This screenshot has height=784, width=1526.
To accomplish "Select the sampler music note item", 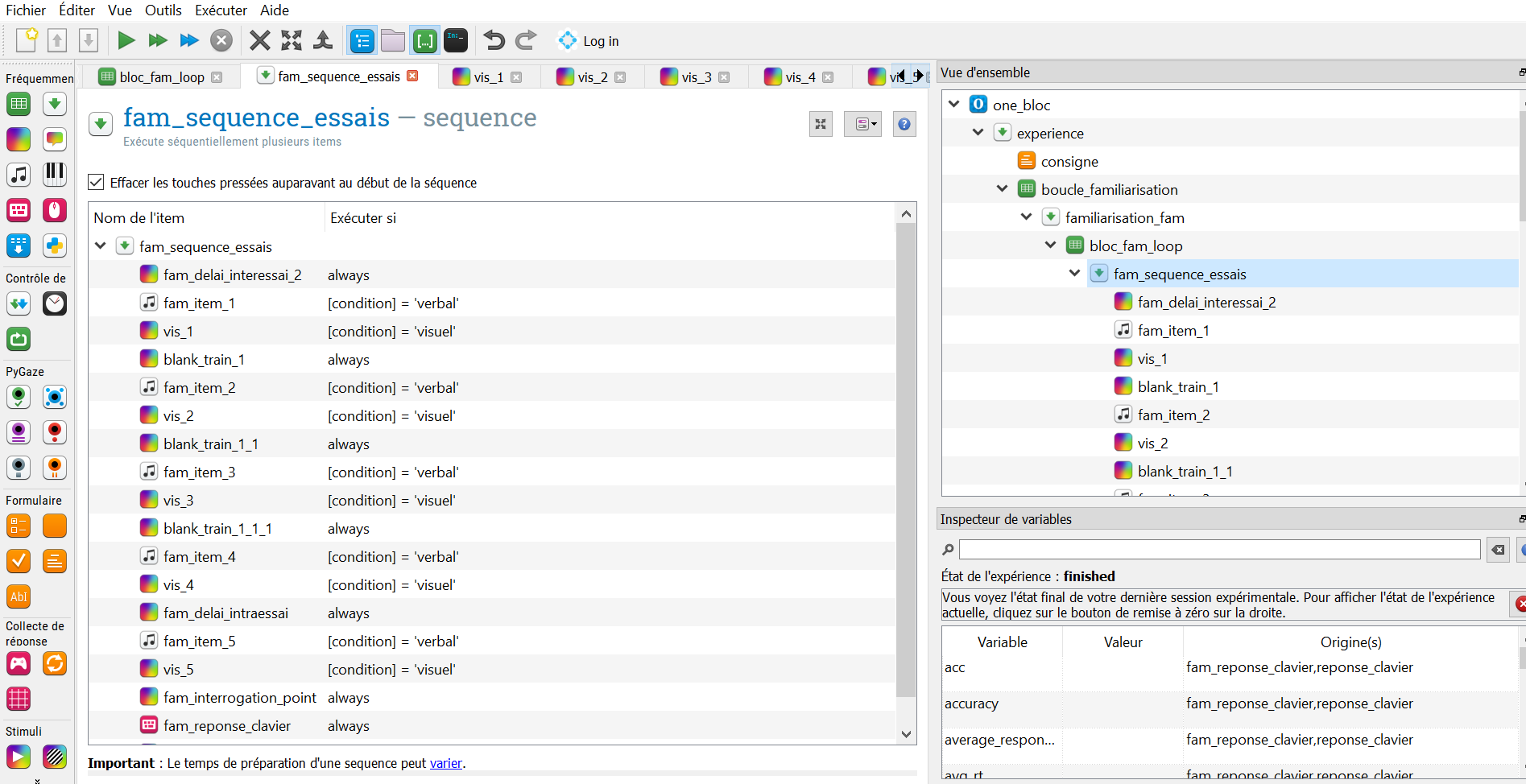I will (x=19, y=175).
